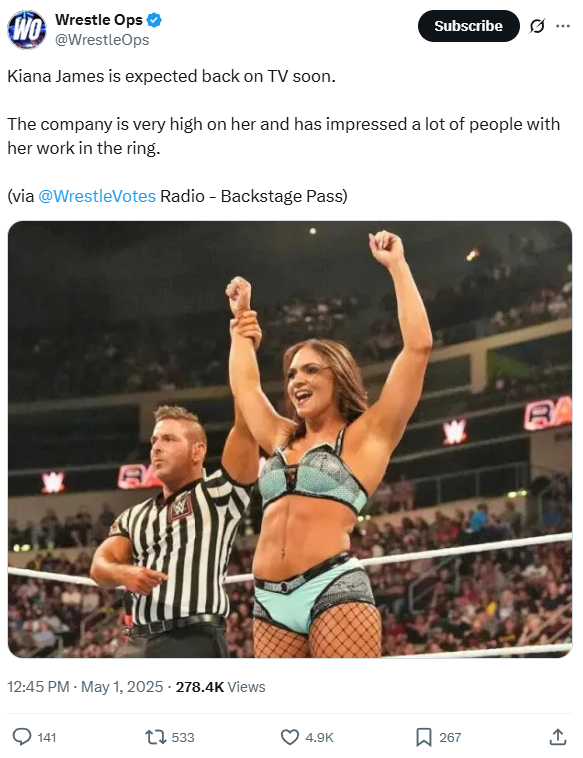Open the 533 reposts count
The height and width of the screenshot is (758, 583).
pos(183,738)
